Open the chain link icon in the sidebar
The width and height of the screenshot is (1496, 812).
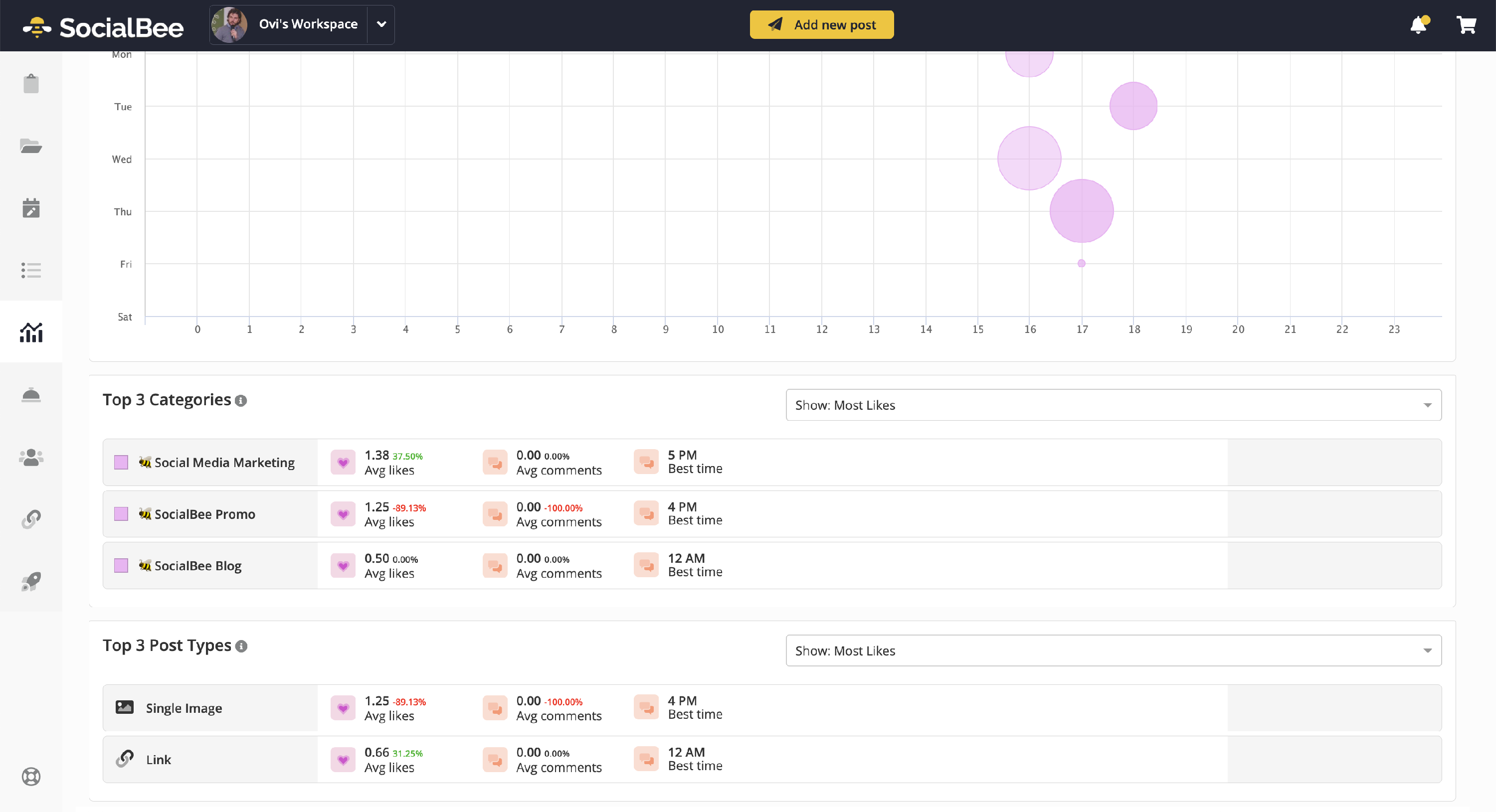[31, 519]
